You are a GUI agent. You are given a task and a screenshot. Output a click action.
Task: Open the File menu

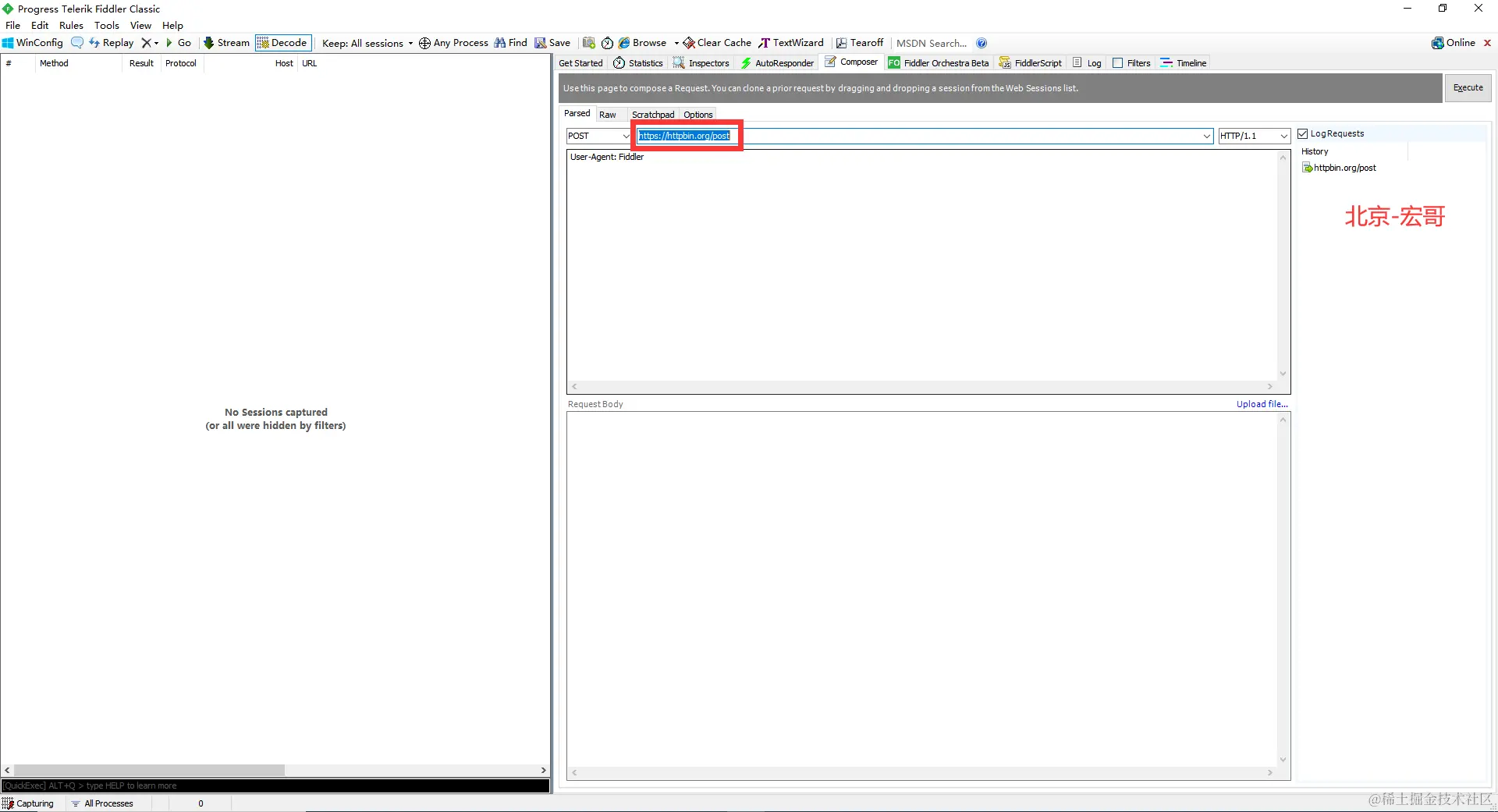point(13,25)
